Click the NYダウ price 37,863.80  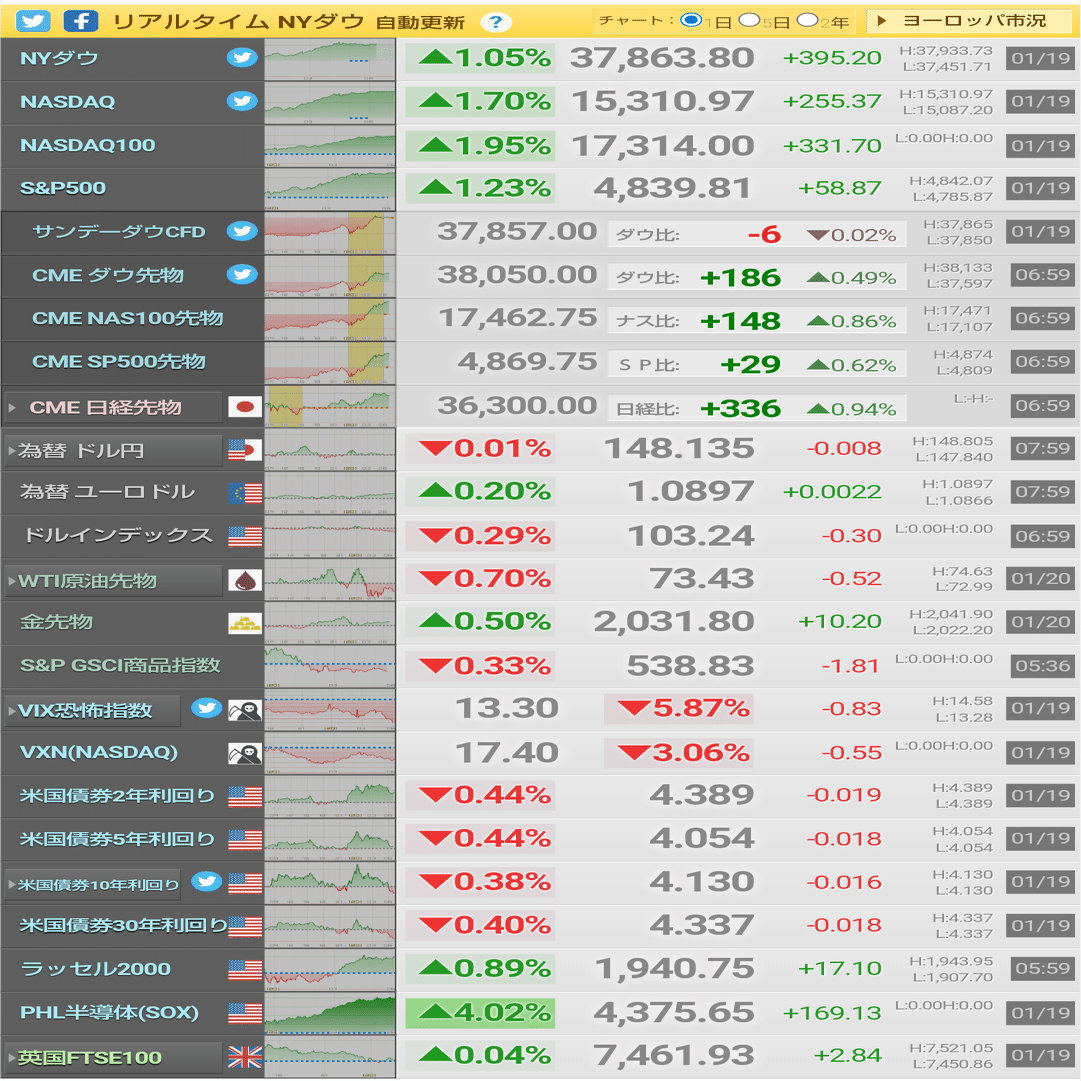coord(662,58)
